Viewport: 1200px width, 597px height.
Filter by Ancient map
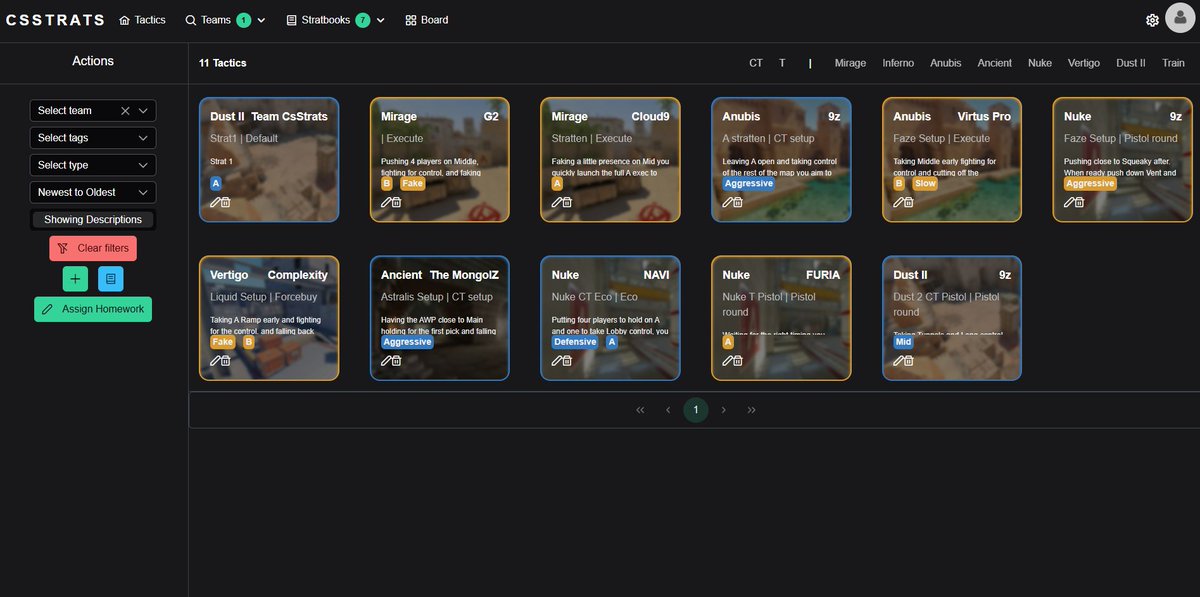pyautogui.click(x=994, y=63)
